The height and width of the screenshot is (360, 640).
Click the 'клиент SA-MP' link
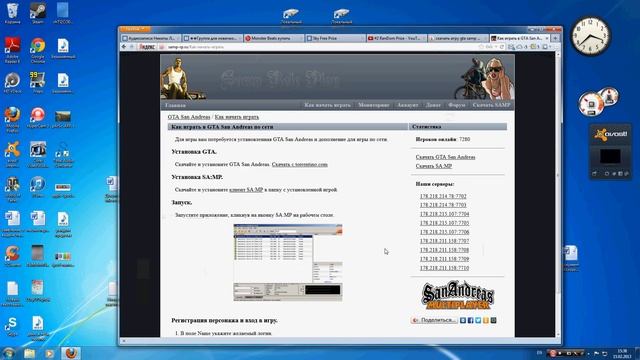click(246, 190)
